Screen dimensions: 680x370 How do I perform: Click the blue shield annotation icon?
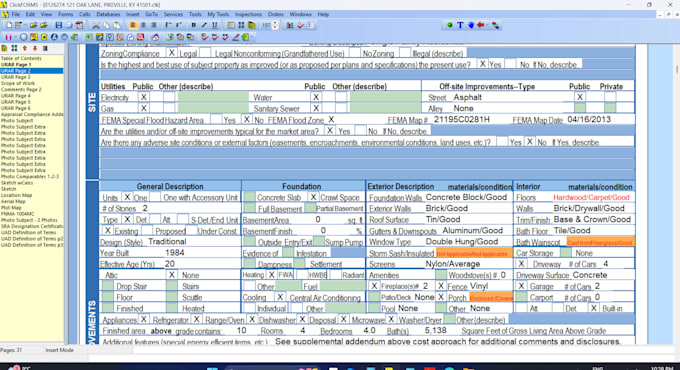click(471, 25)
